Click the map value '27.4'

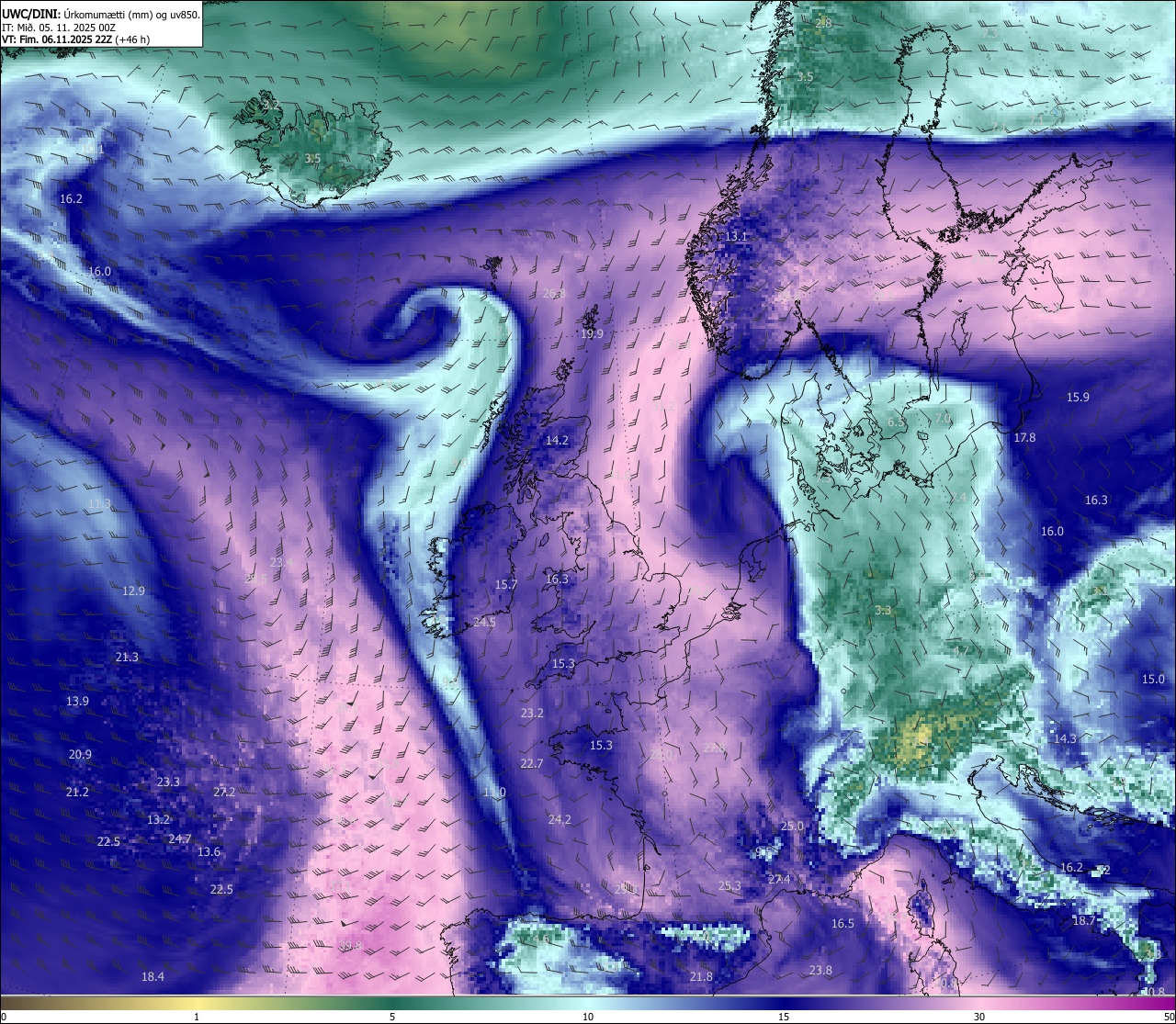(779, 880)
